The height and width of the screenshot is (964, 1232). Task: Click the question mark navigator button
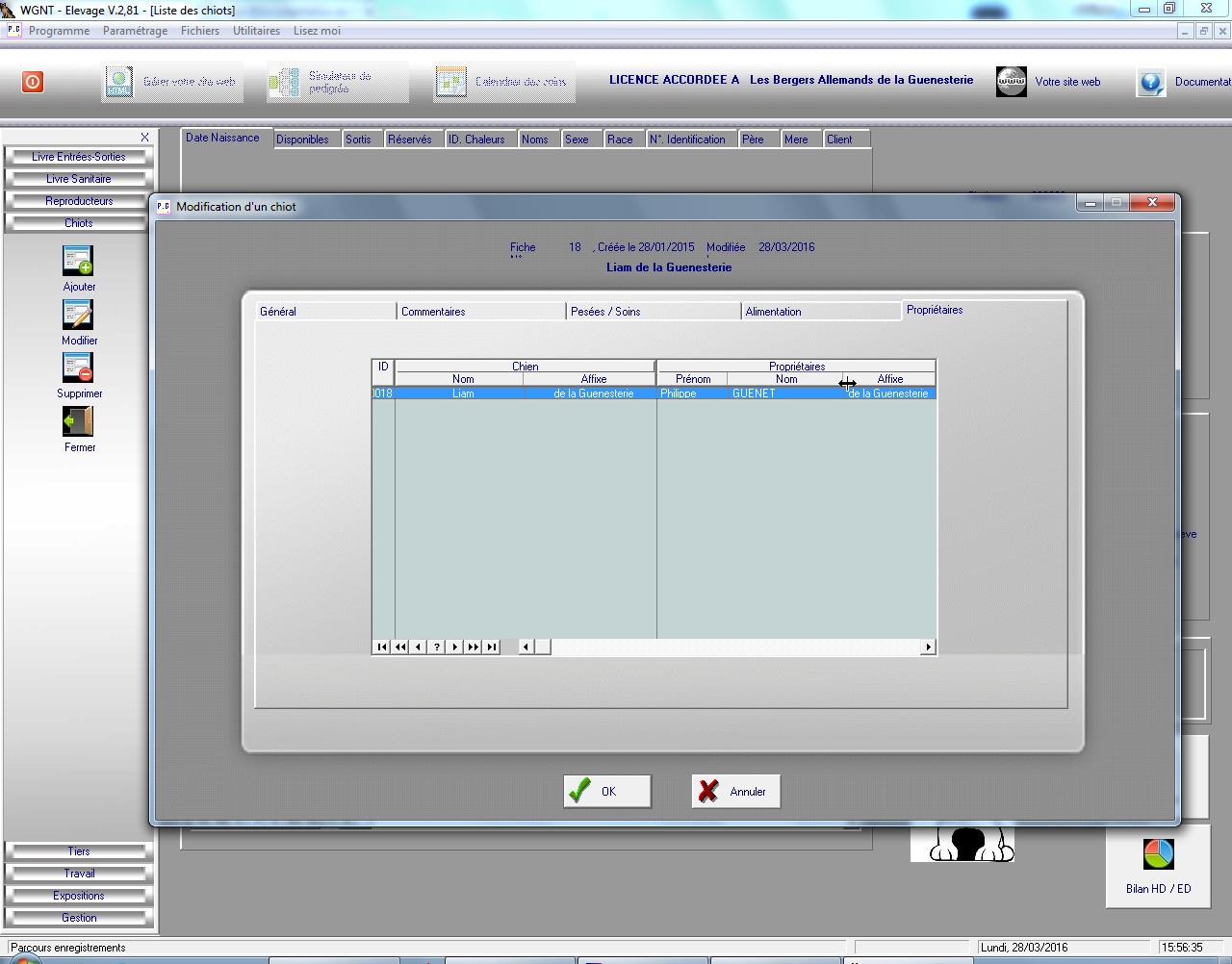437,647
